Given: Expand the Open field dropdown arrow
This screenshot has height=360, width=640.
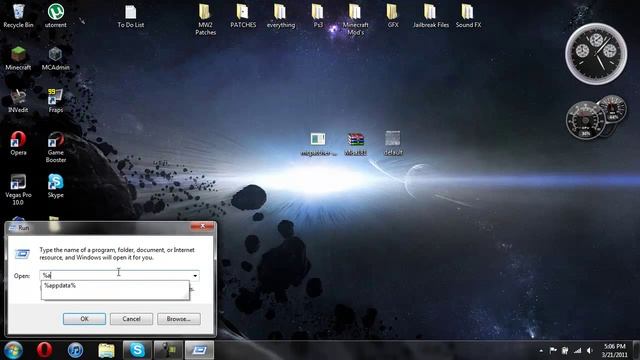Looking at the screenshot, I should [195, 276].
